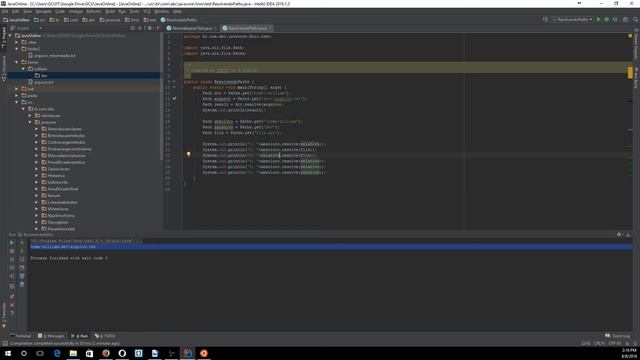Click the Stop icon in the Run panel

click(12, 251)
